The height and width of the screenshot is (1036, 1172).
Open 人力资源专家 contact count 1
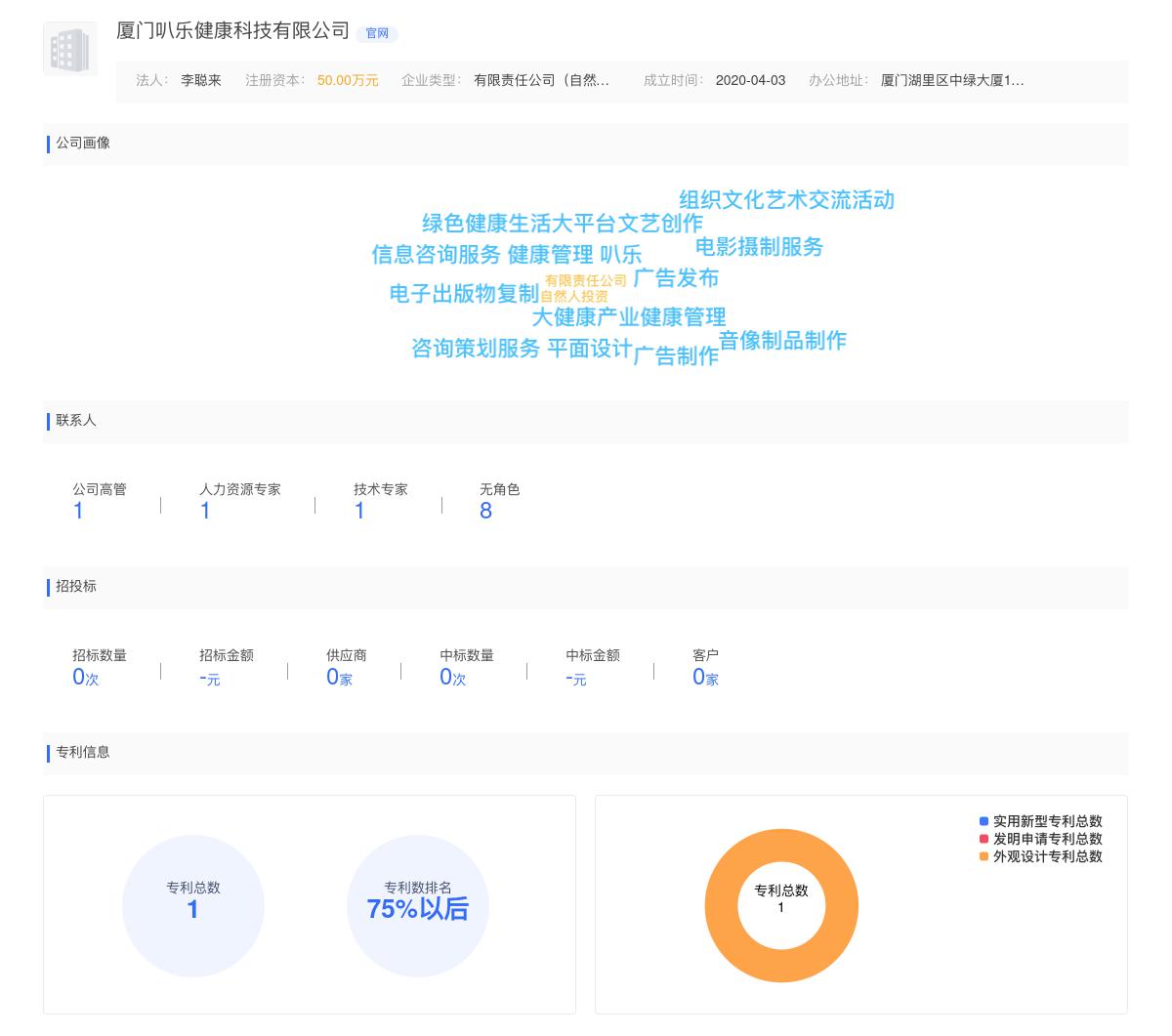pos(205,511)
